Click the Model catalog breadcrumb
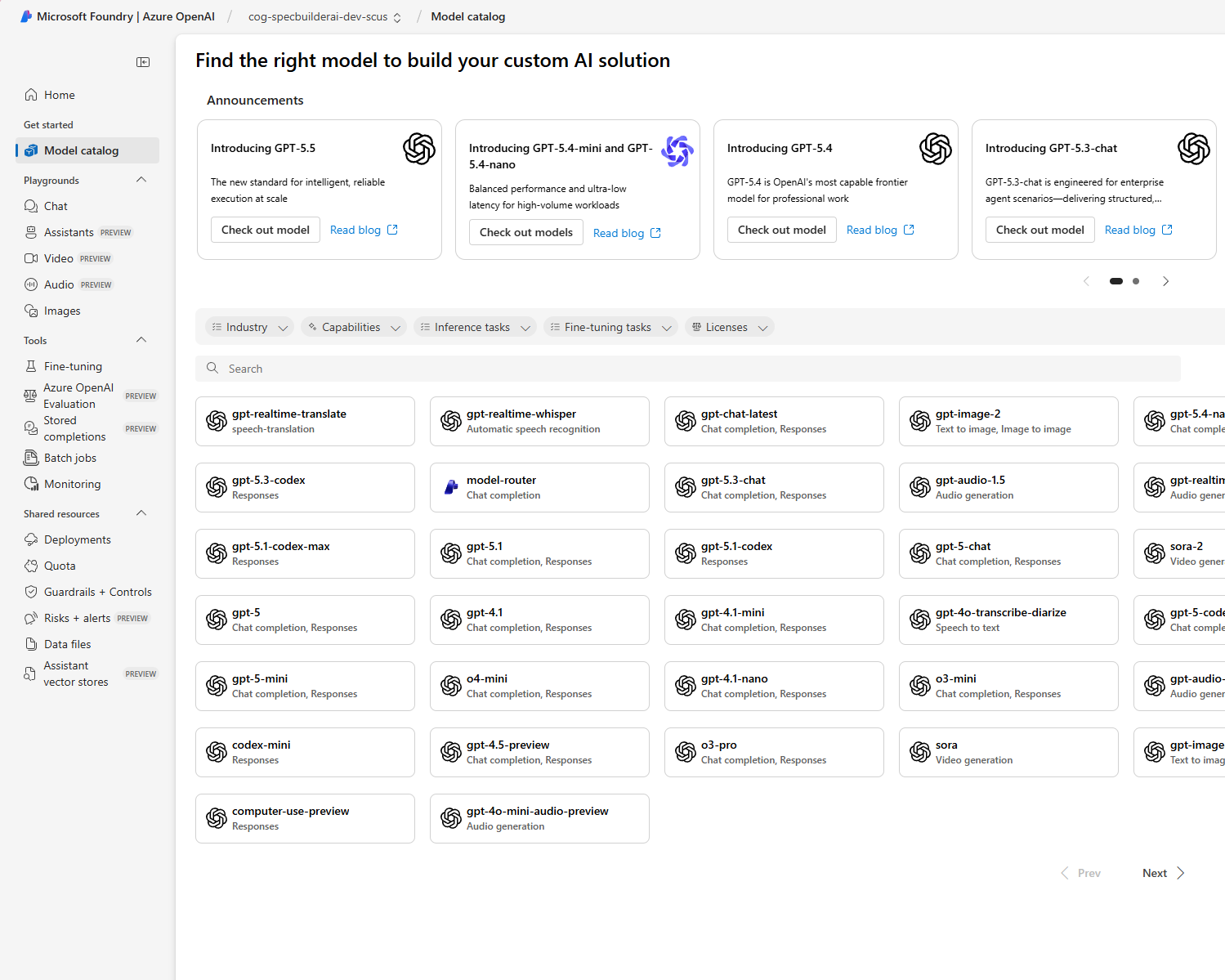Screen dimensions: 1225x980 (x=468, y=16)
